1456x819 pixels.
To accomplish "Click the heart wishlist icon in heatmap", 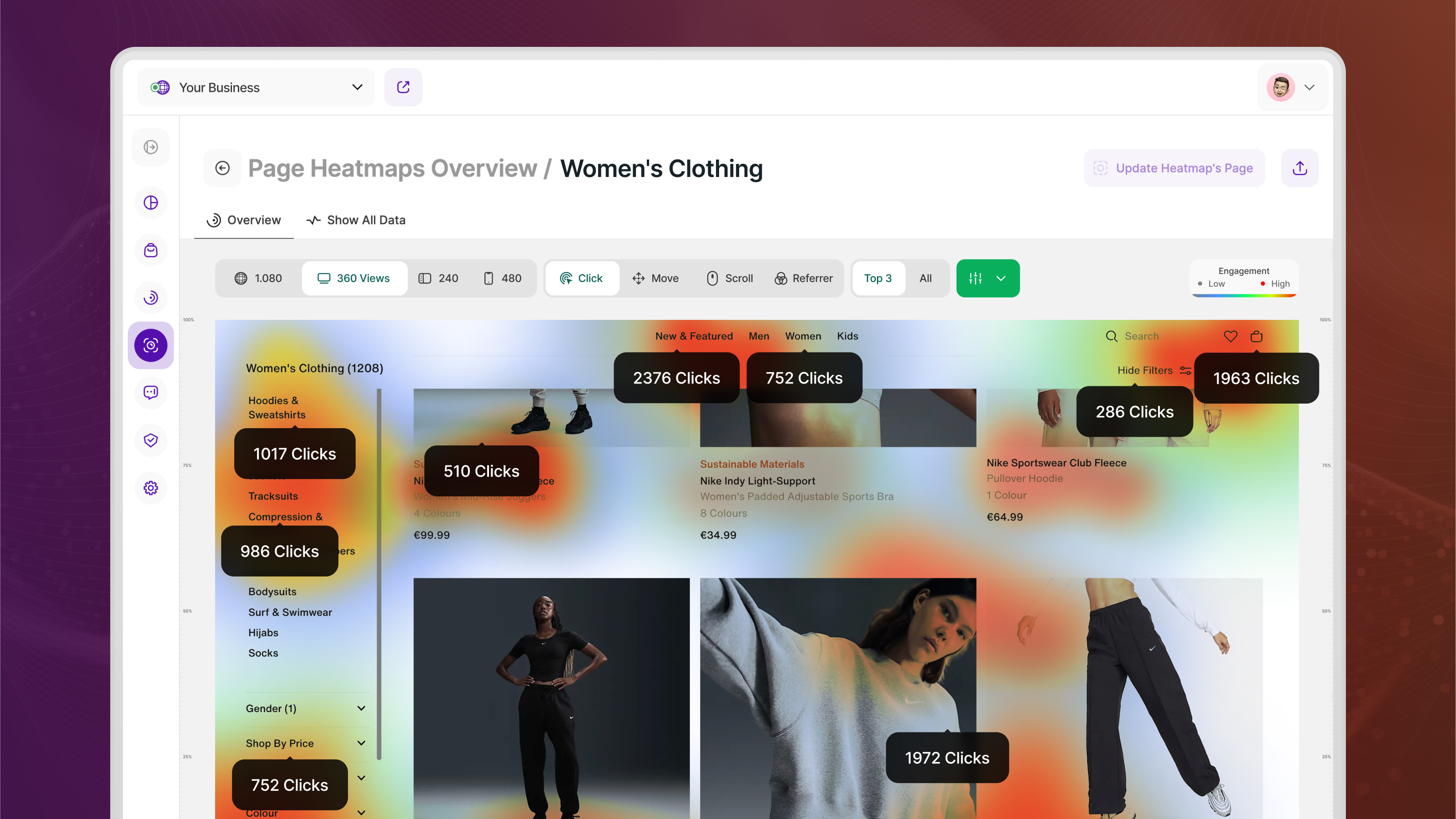I will pos(1230,336).
